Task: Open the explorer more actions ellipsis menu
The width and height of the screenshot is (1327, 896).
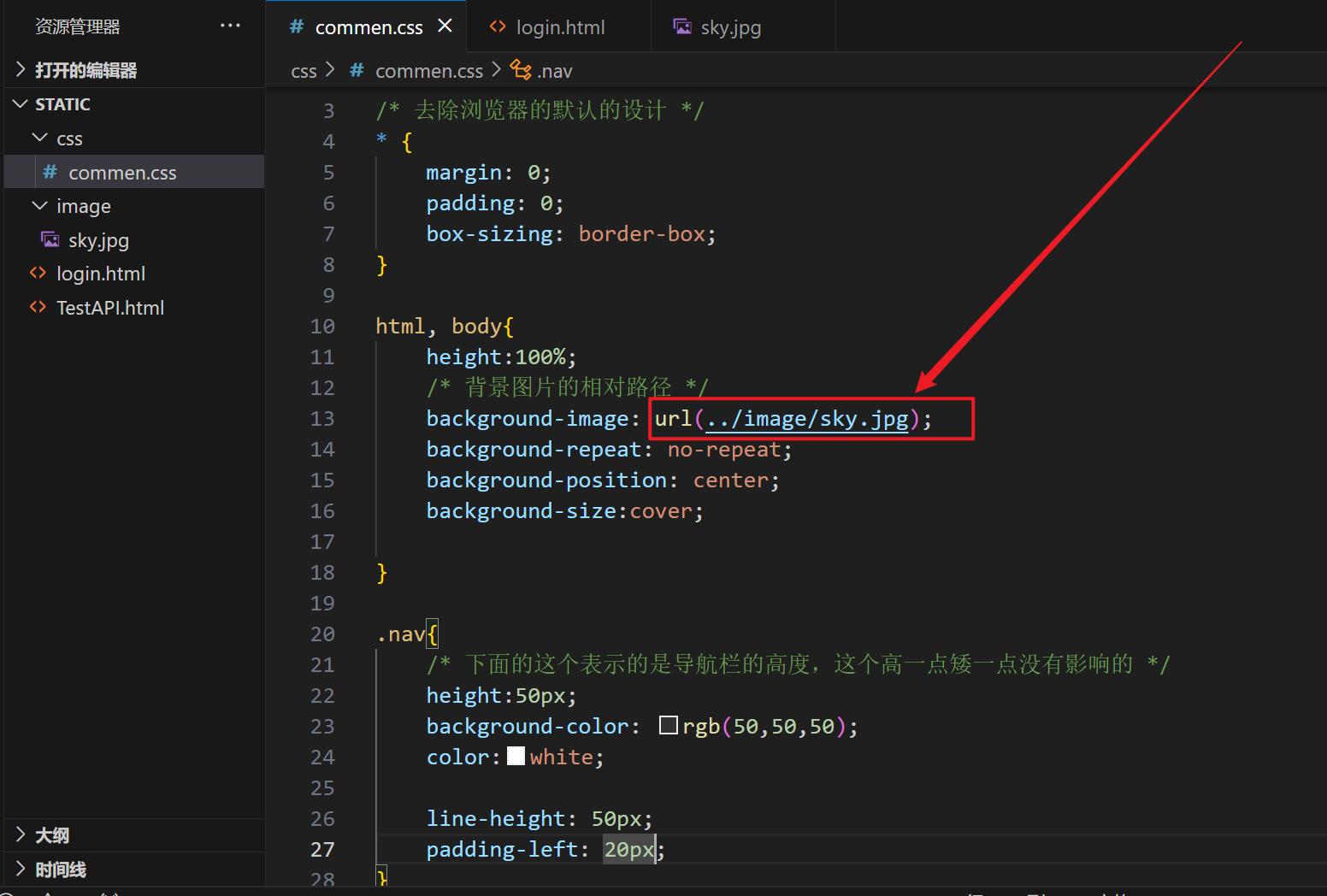Action: click(230, 26)
